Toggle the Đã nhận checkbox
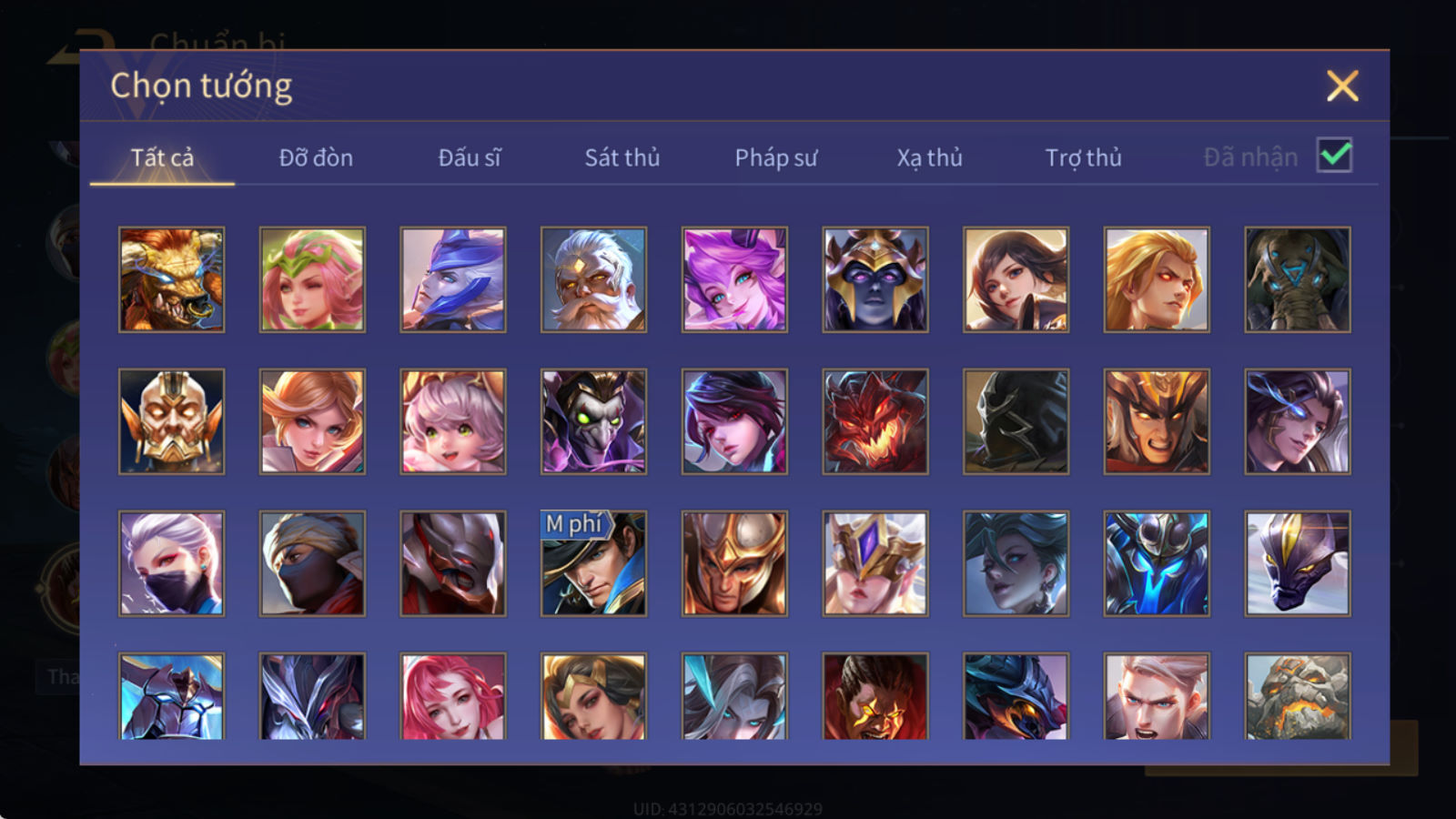The width and height of the screenshot is (1456, 819). [1334, 156]
